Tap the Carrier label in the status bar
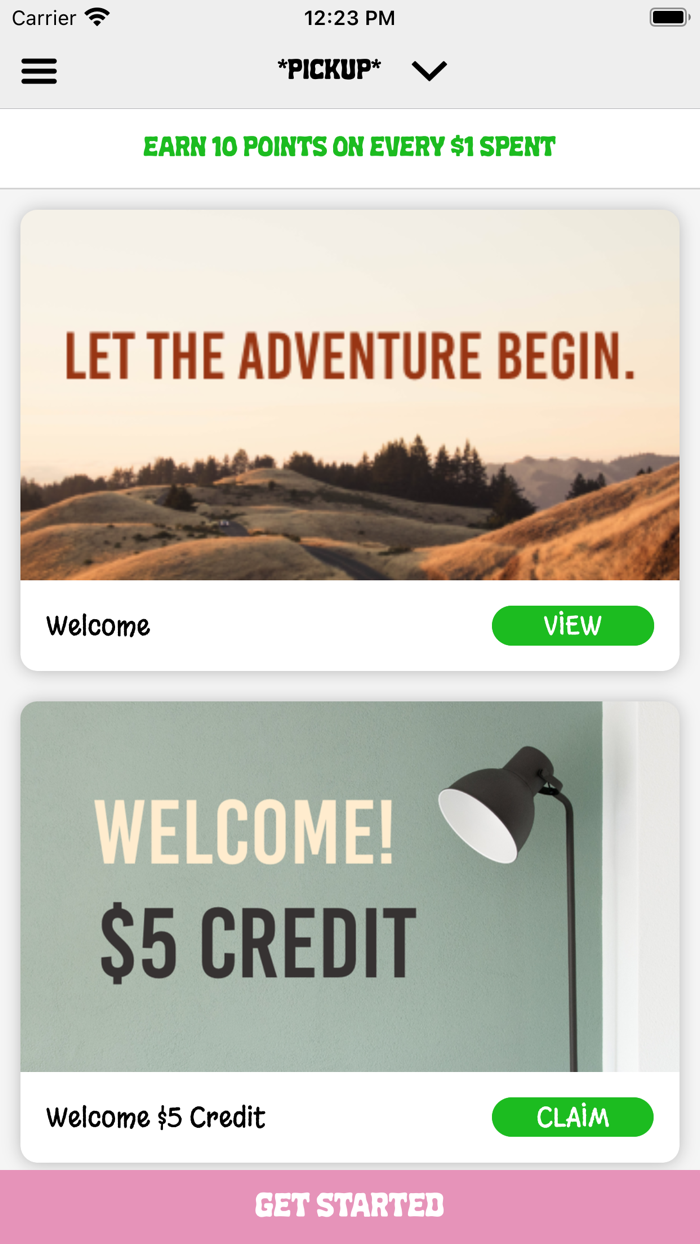The height and width of the screenshot is (1244, 700). click(x=44, y=18)
